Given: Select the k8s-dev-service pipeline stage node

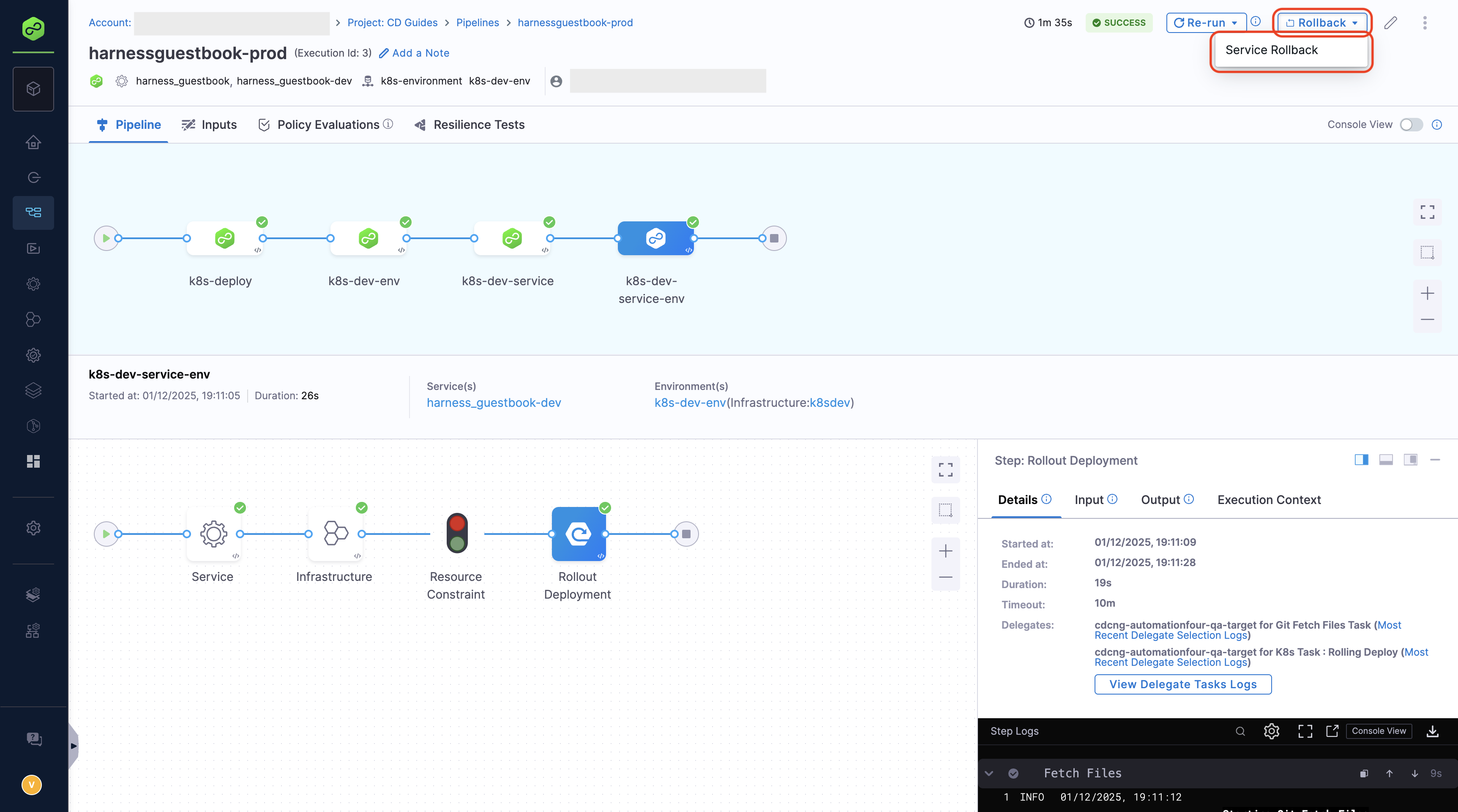Looking at the screenshot, I should 512,238.
